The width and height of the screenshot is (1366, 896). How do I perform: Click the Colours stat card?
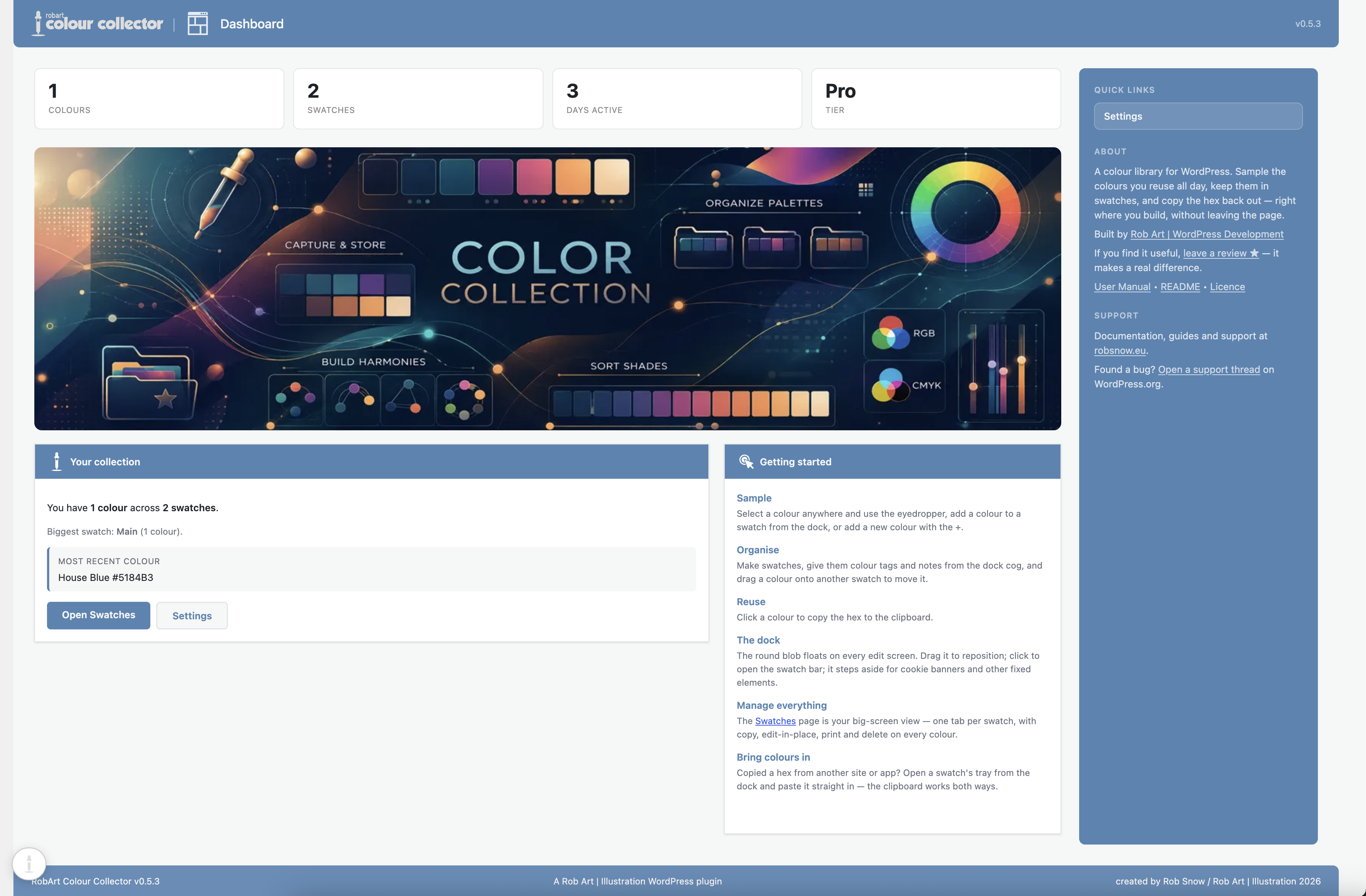159,99
